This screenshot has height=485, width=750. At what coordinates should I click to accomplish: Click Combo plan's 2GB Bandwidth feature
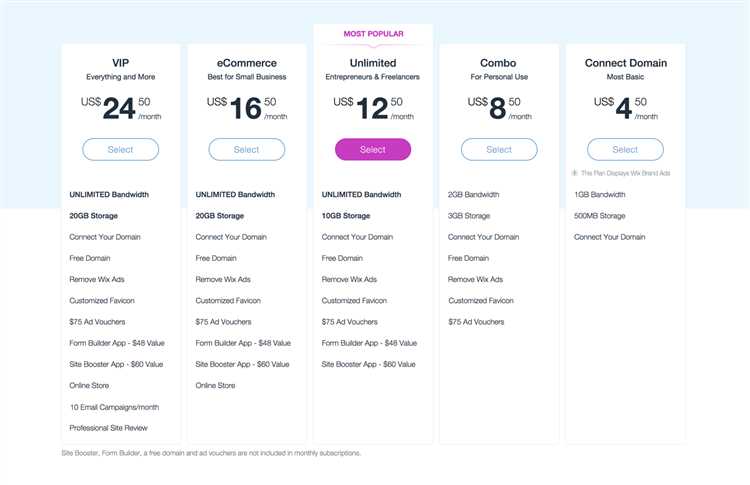(x=474, y=195)
